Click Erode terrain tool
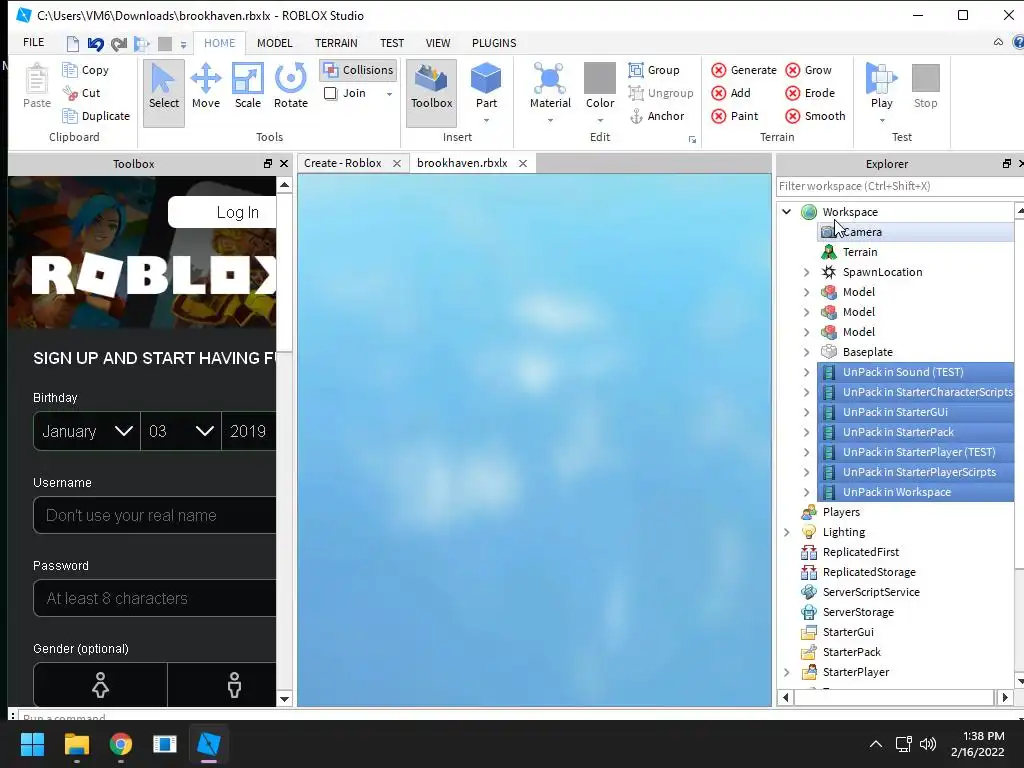The image size is (1024, 768). [x=810, y=93]
